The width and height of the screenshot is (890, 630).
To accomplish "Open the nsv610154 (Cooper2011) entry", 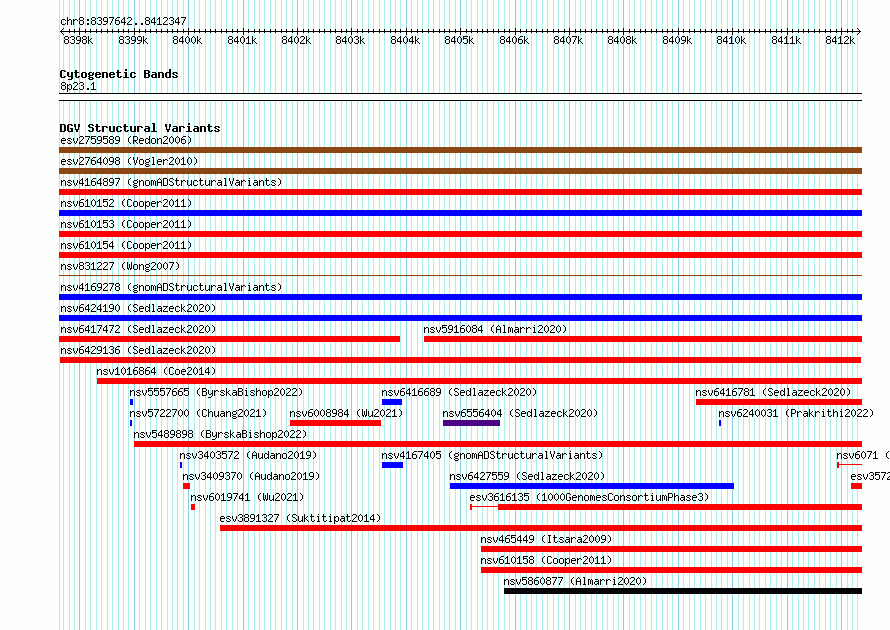I will 126,245.
